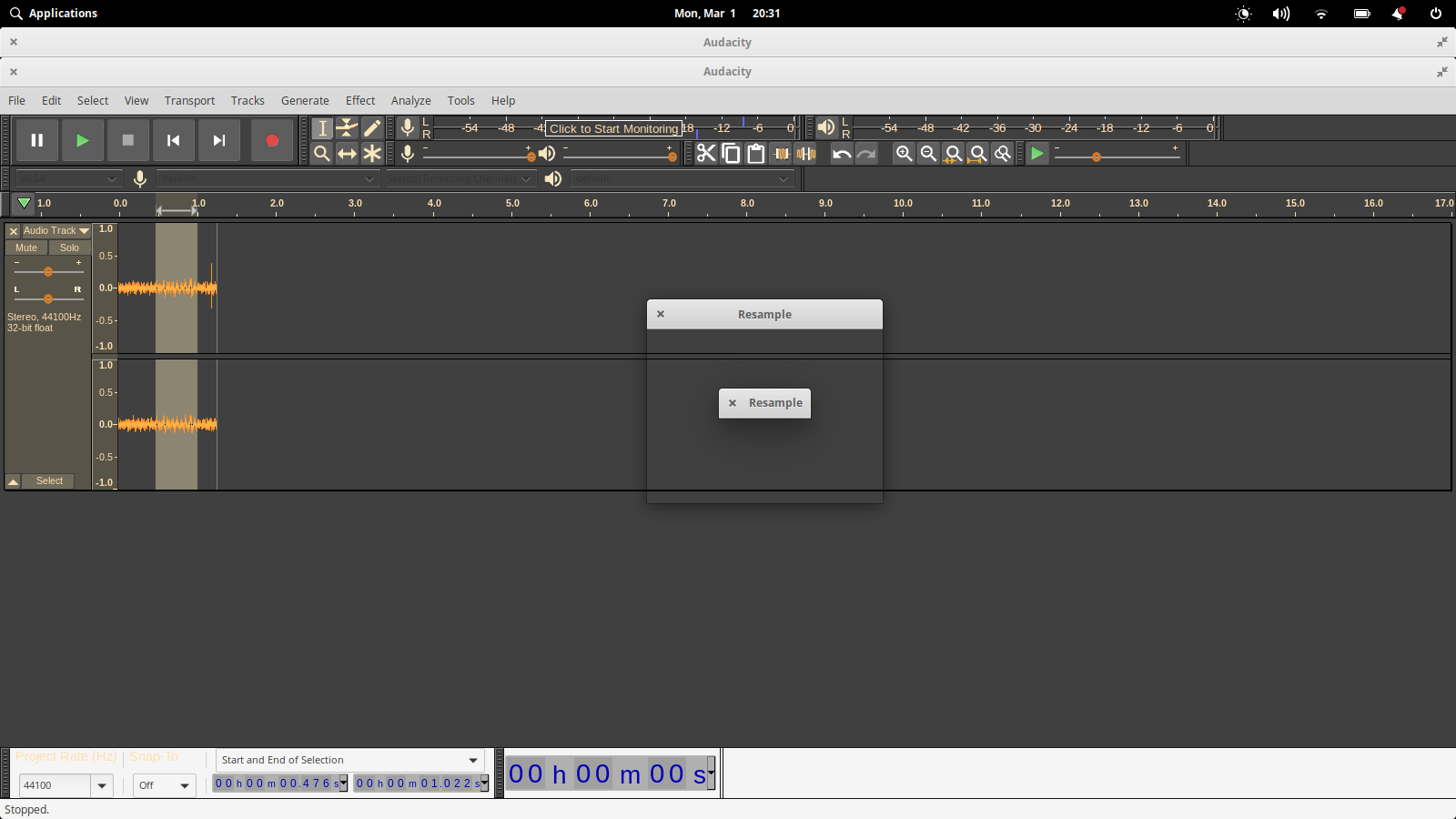
Task: Open the Applications menu in top bar
Action: tap(54, 14)
